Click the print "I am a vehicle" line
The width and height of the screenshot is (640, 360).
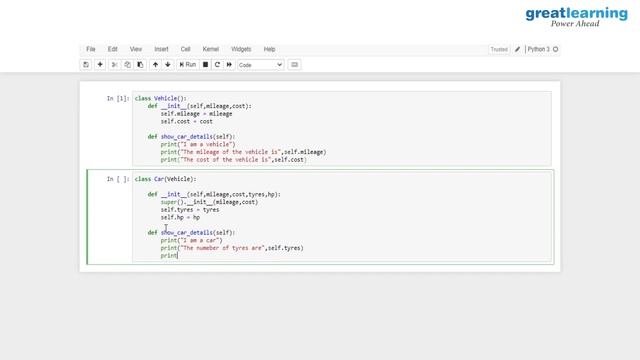click(x=198, y=144)
